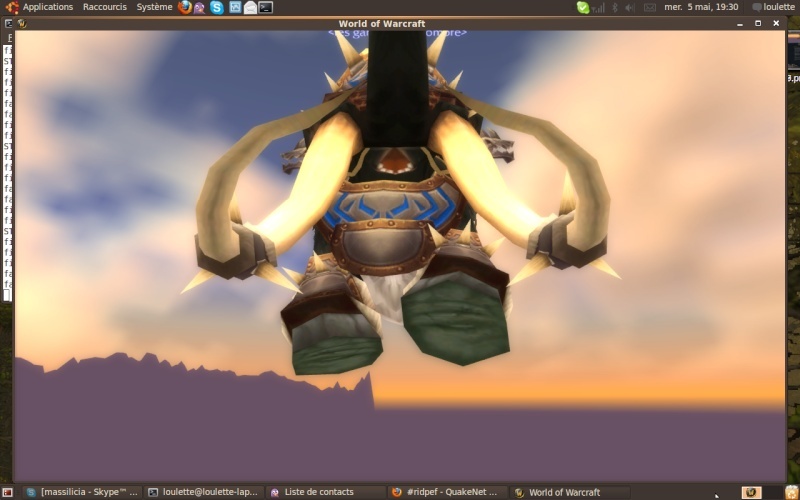Close the World of Warcraft window
Image resolution: width=800 pixels, height=500 pixels.
pos(776,23)
